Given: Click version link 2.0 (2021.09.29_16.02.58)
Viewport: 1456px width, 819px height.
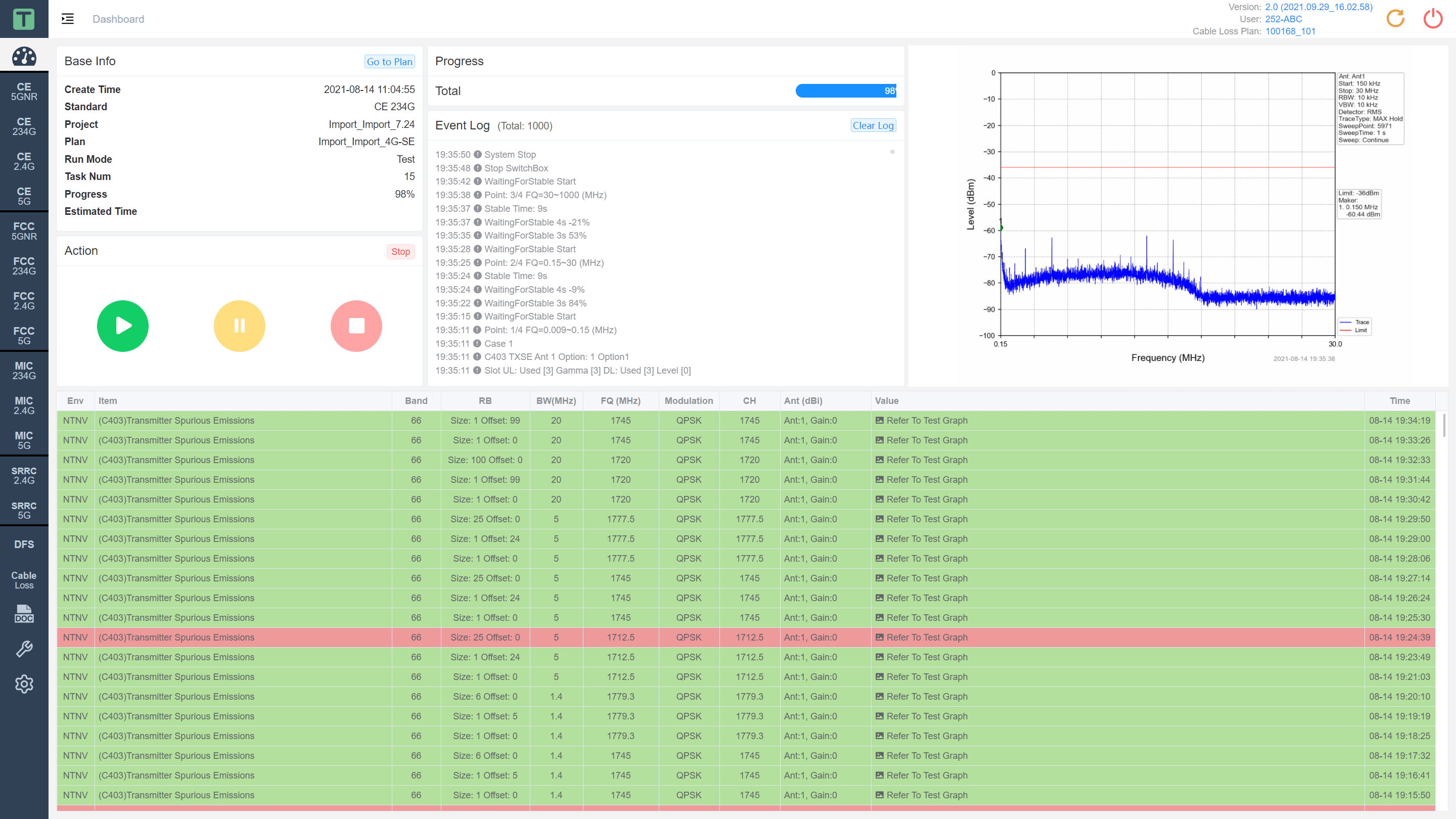Looking at the screenshot, I should tap(1318, 7).
